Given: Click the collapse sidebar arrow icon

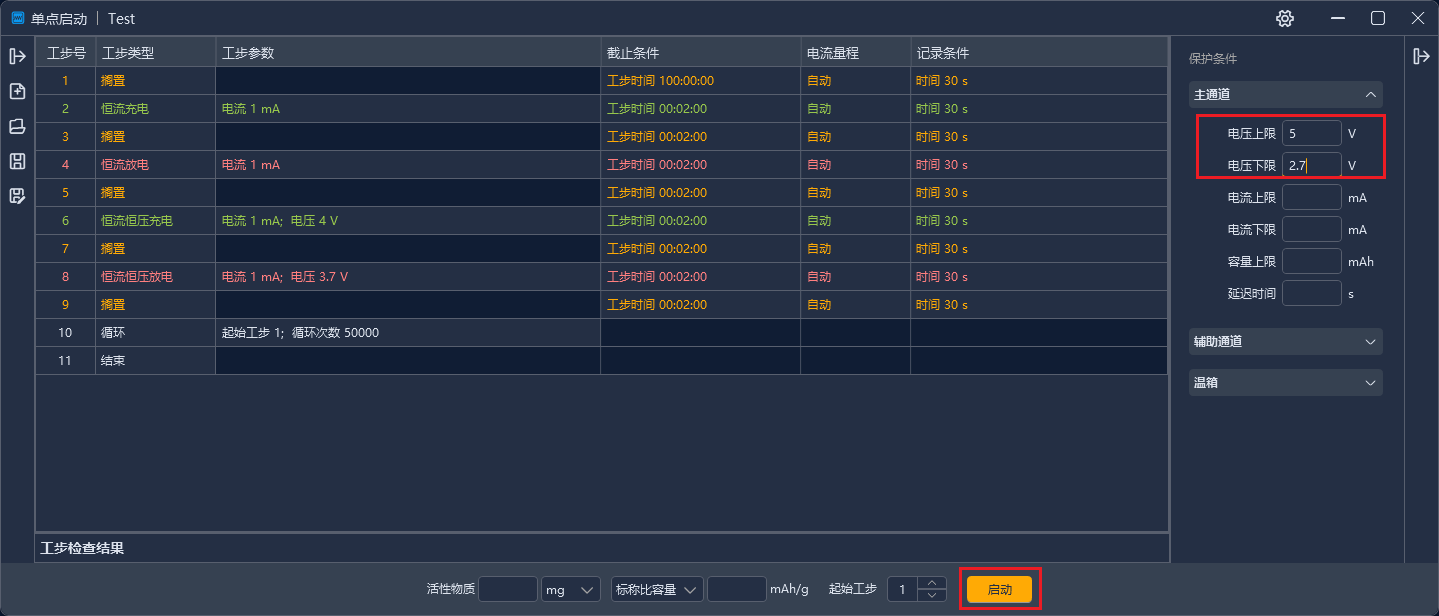Looking at the screenshot, I should (17, 56).
